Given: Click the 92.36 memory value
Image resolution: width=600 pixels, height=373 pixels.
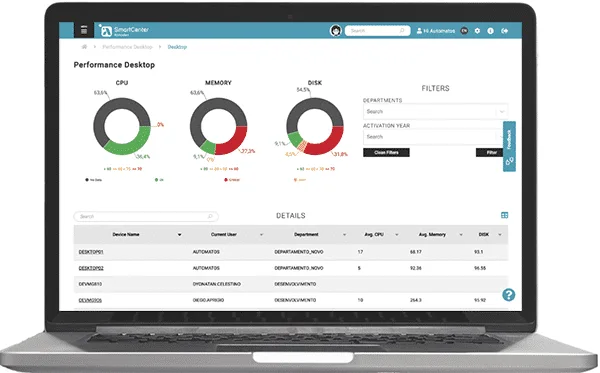Looking at the screenshot, I should pos(416,268).
